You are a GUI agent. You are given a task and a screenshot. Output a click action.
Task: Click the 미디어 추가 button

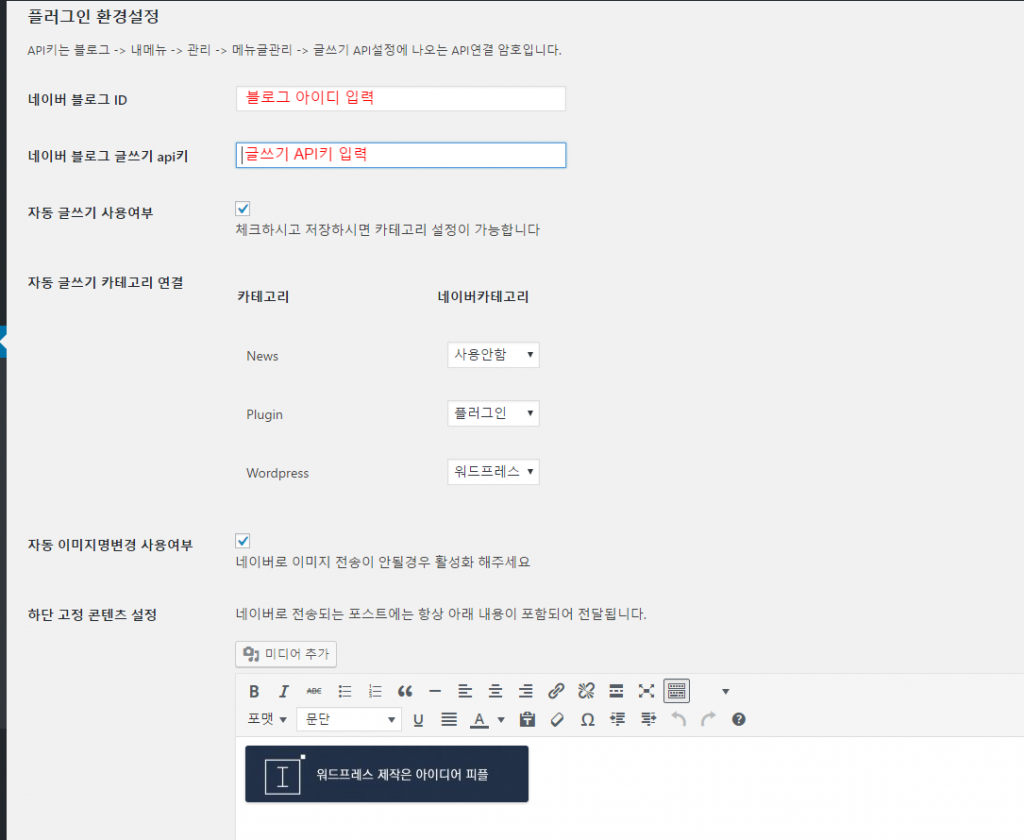286,654
